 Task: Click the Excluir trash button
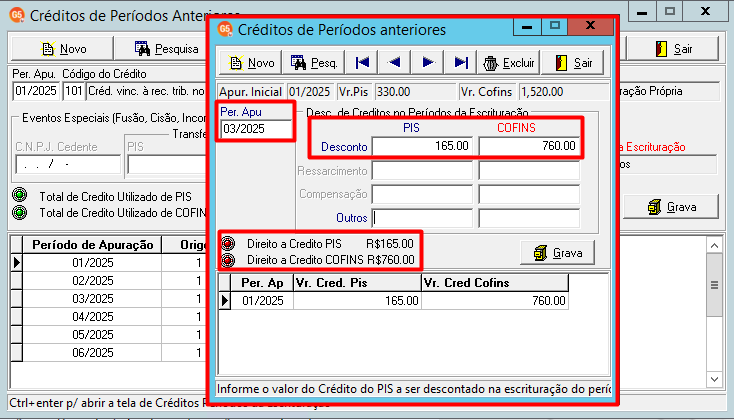(x=509, y=63)
